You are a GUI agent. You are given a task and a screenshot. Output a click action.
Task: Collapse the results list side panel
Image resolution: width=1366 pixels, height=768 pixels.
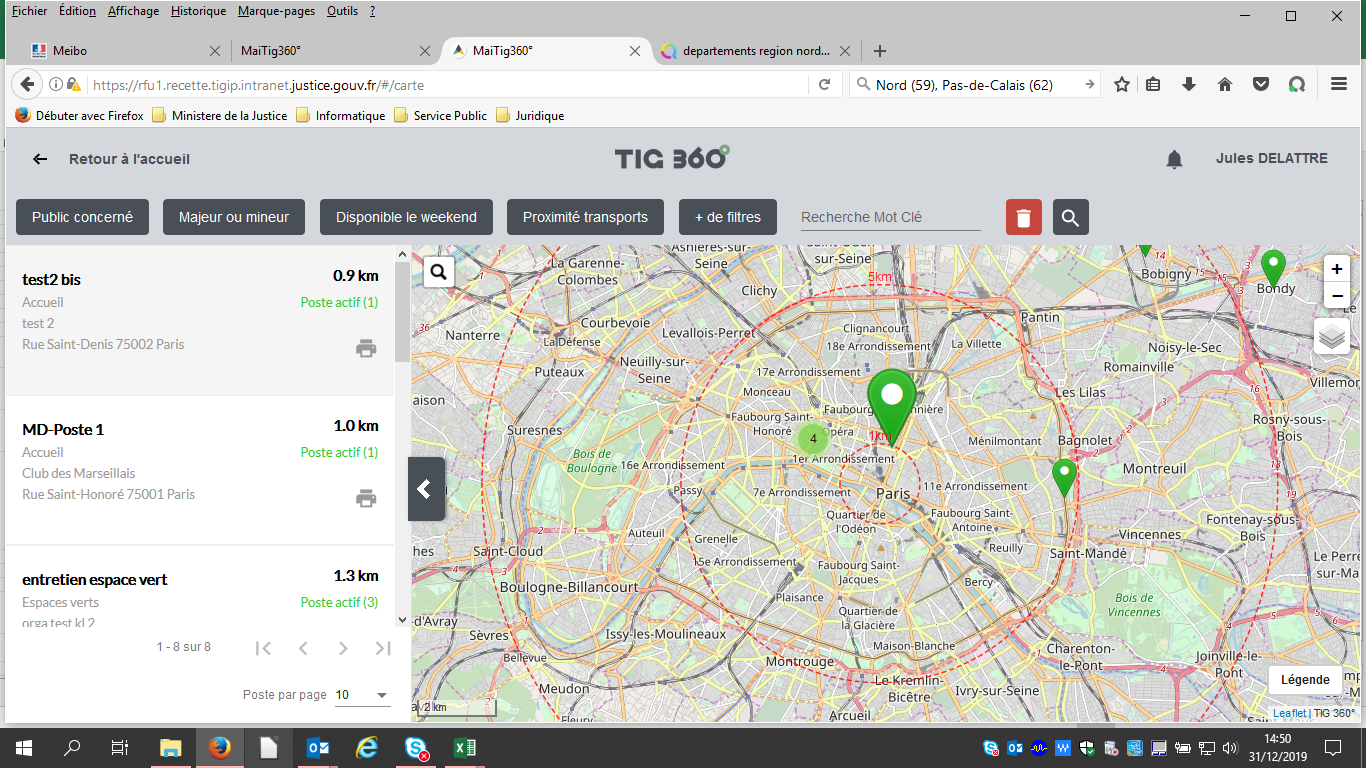coord(425,489)
